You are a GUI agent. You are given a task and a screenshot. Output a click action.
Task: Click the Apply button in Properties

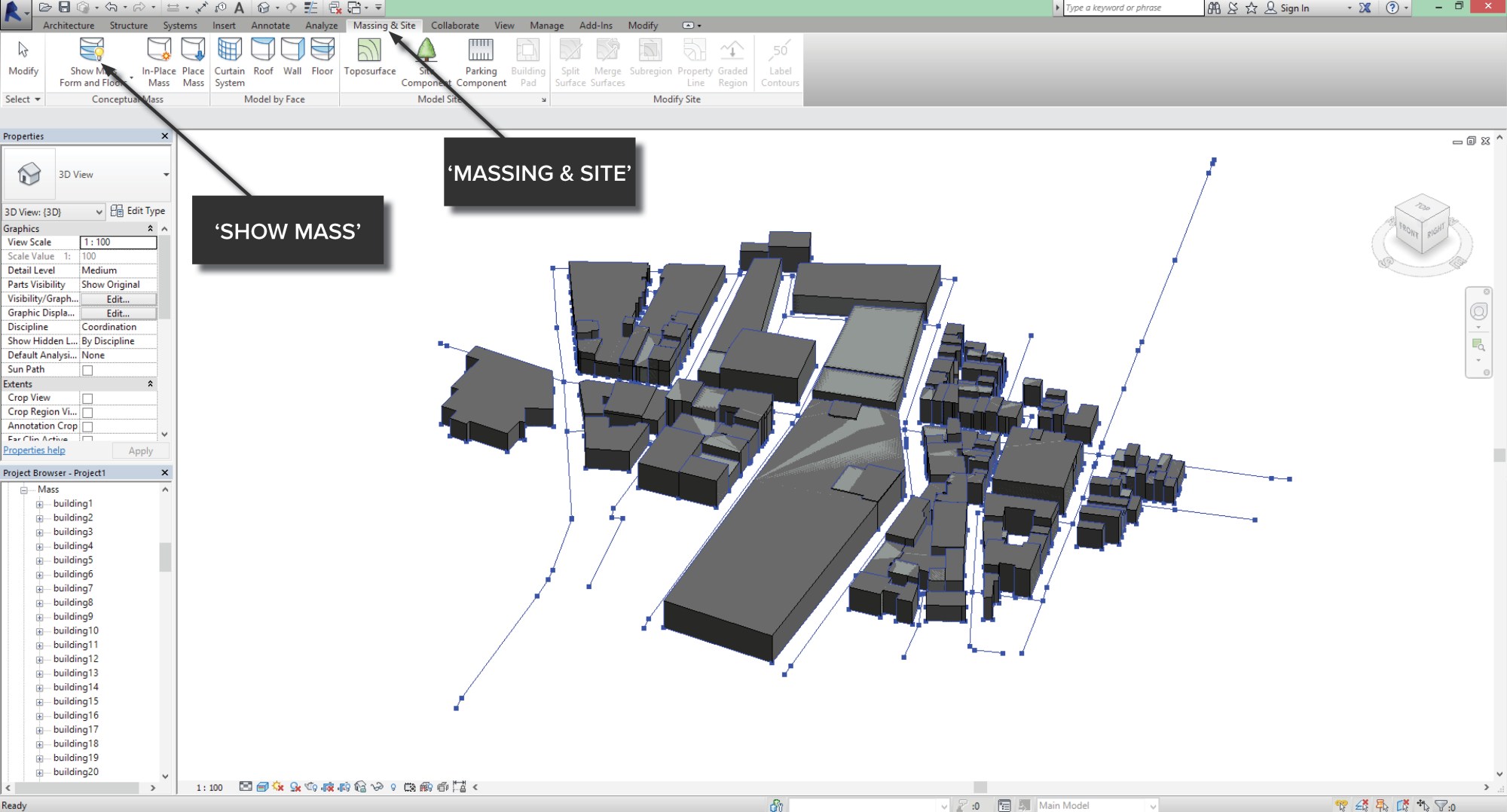[140, 450]
